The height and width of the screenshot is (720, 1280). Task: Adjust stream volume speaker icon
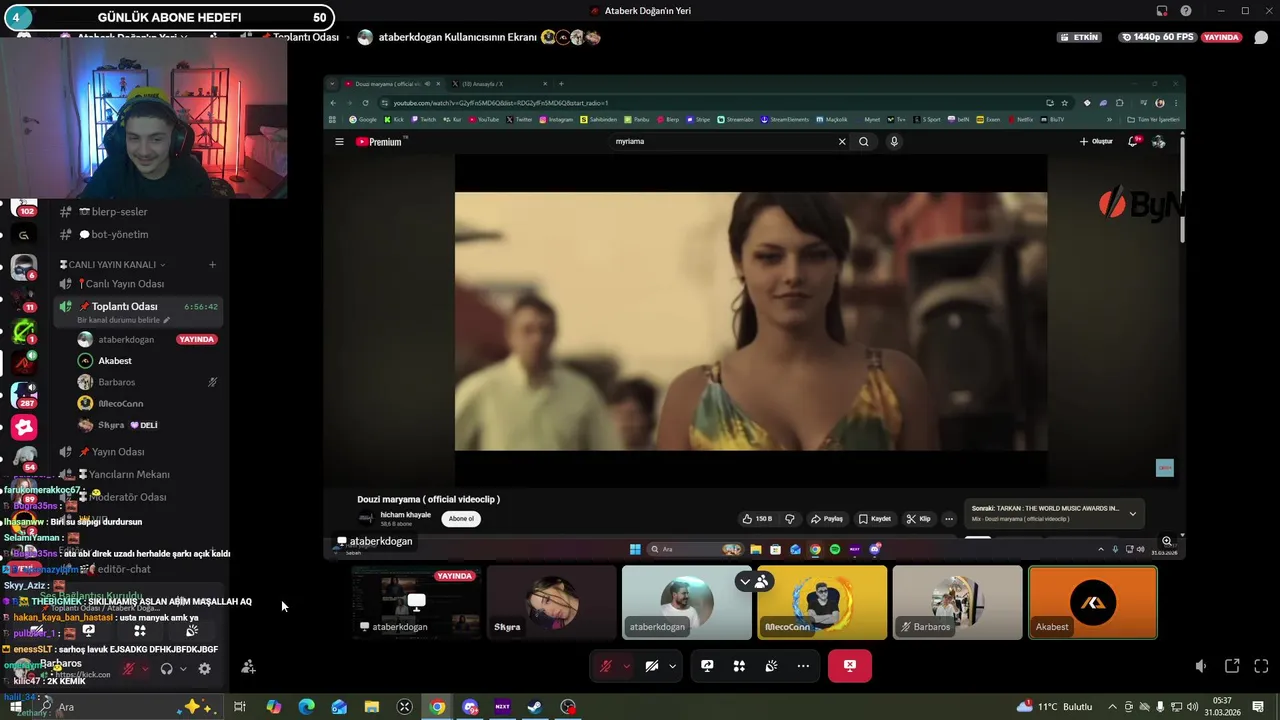click(1201, 666)
